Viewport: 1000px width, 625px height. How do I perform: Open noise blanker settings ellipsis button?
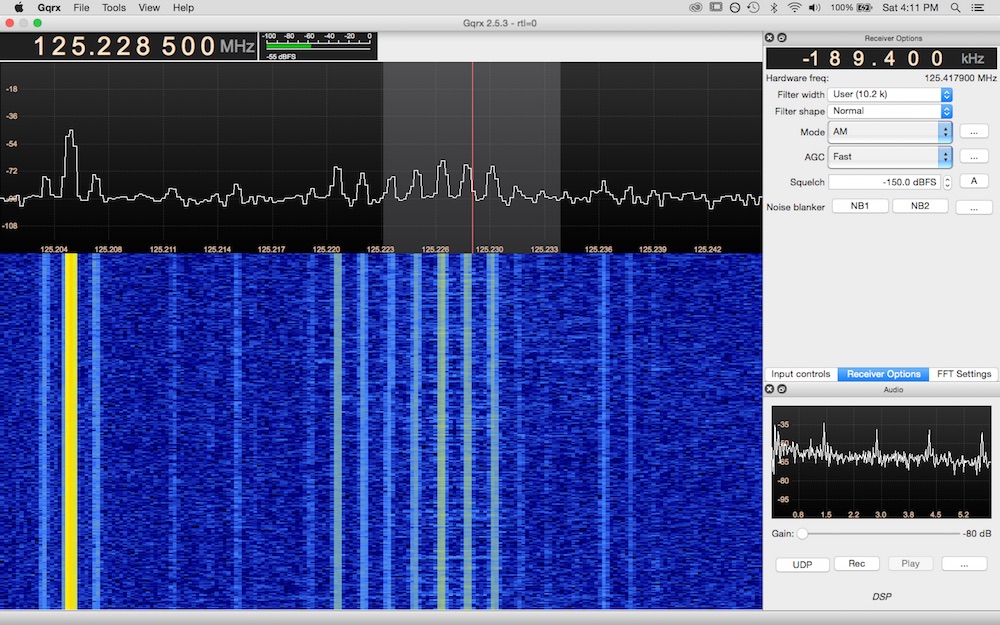974,207
